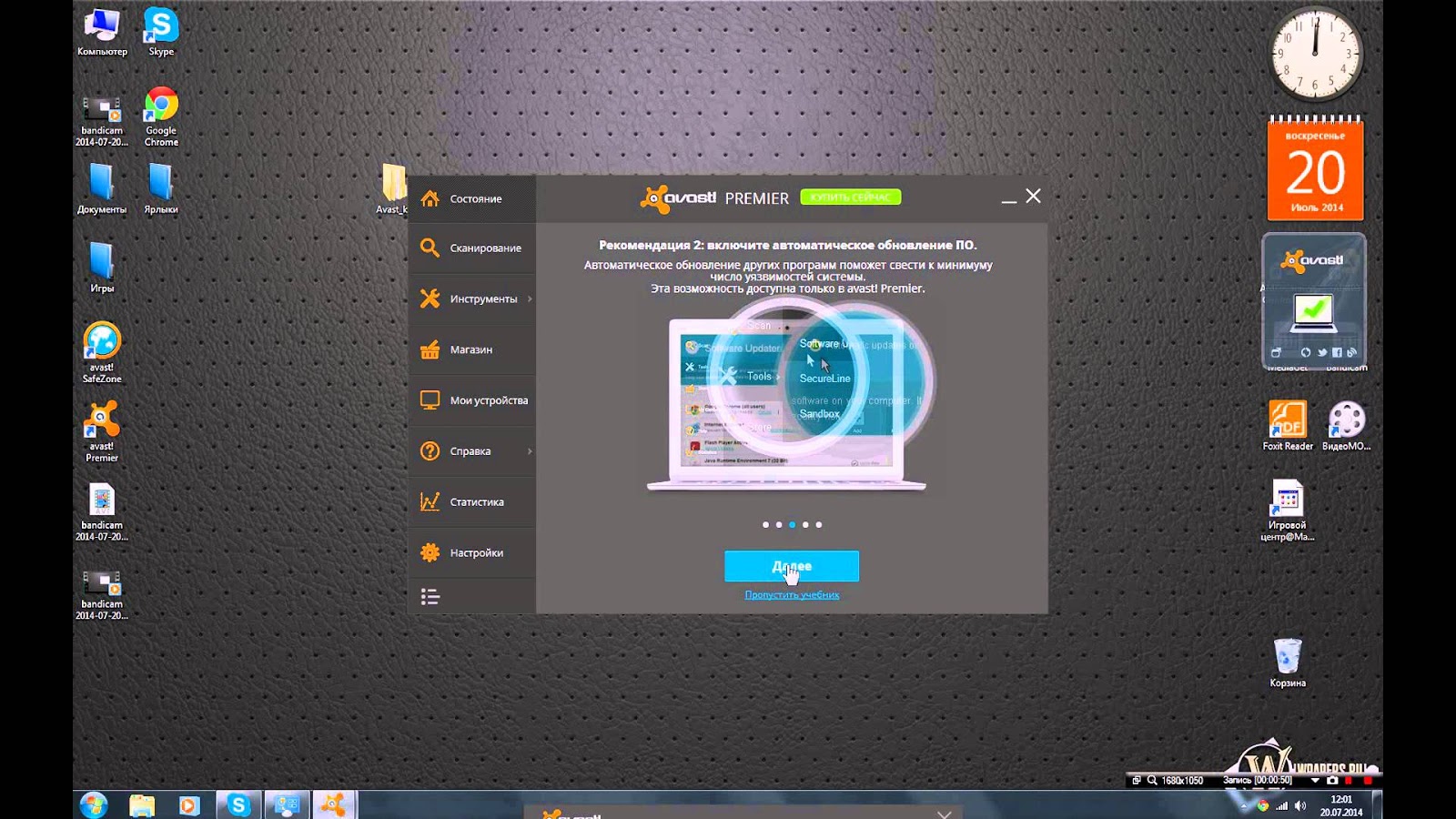The height and width of the screenshot is (819, 1456).
Task: Click the Магазин basket icon
Action: [430, 349]
